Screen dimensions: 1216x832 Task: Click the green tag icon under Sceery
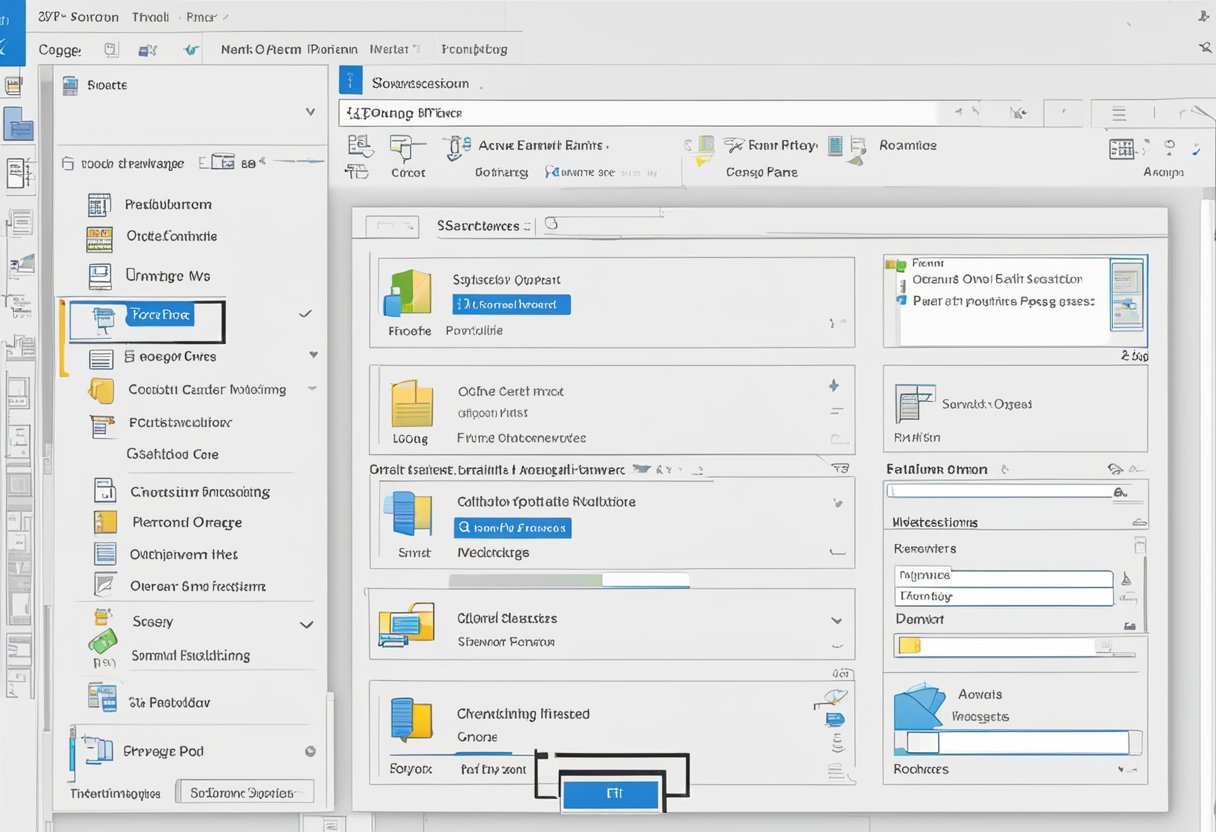pyautogui.click(x=103, y=641)
